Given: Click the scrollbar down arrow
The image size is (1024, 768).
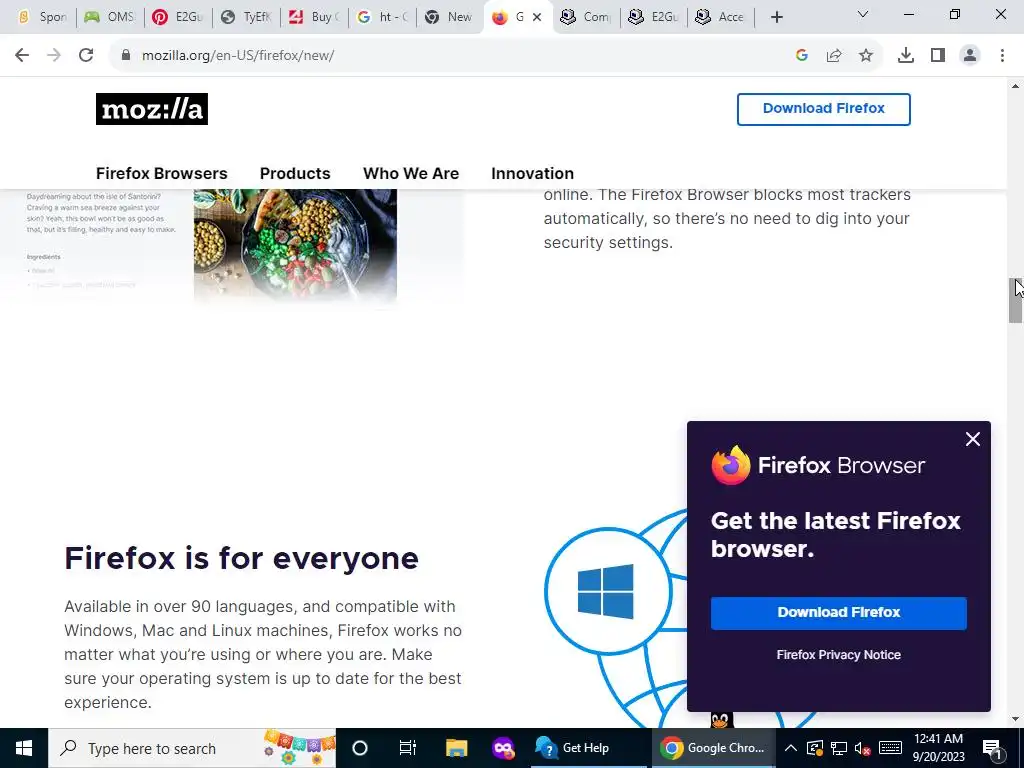Looking at the screenshot, I should pyautogui.click(x=1015, y=719).
